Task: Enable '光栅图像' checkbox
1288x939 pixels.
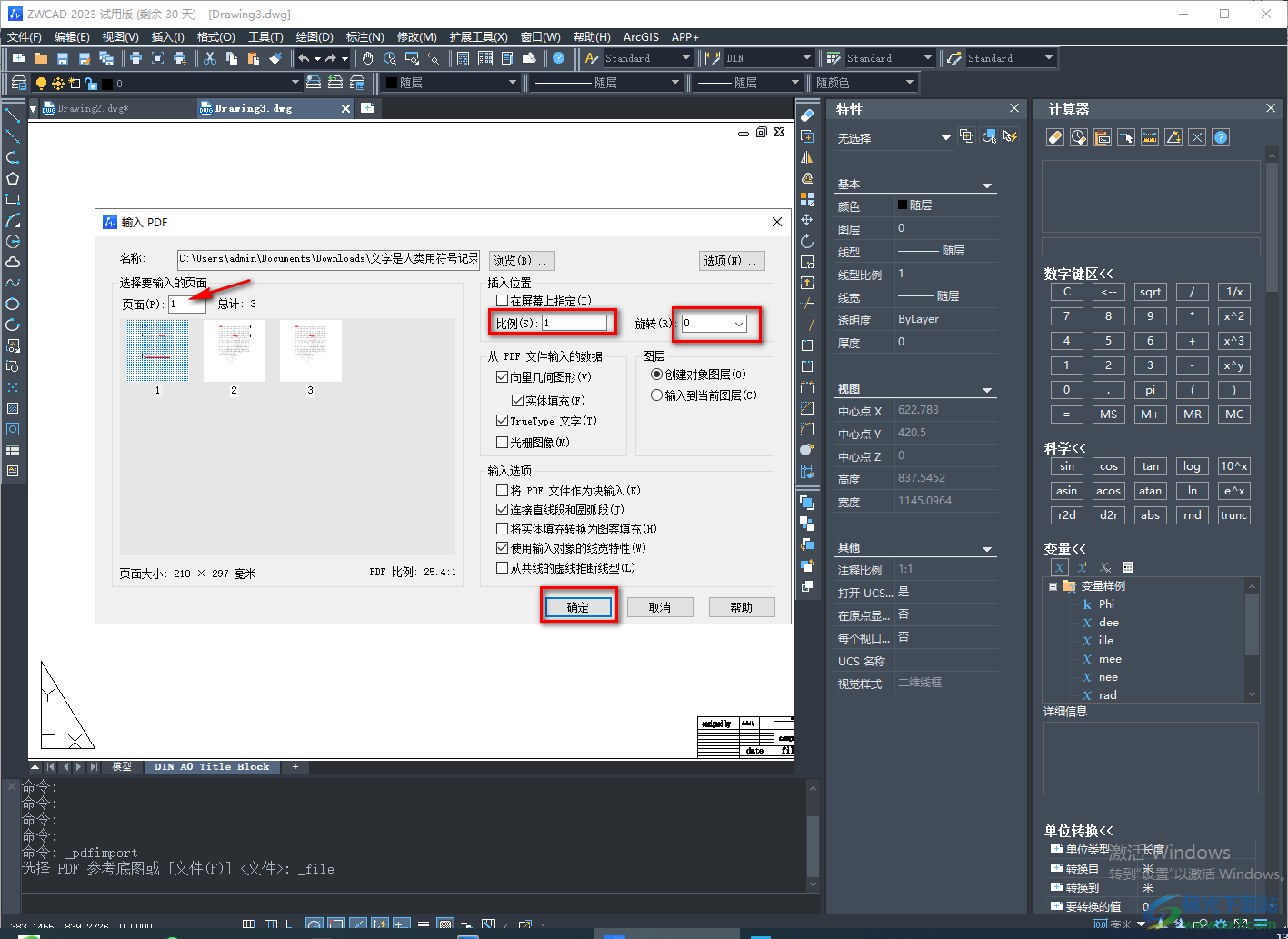Action: click(502, 443)
